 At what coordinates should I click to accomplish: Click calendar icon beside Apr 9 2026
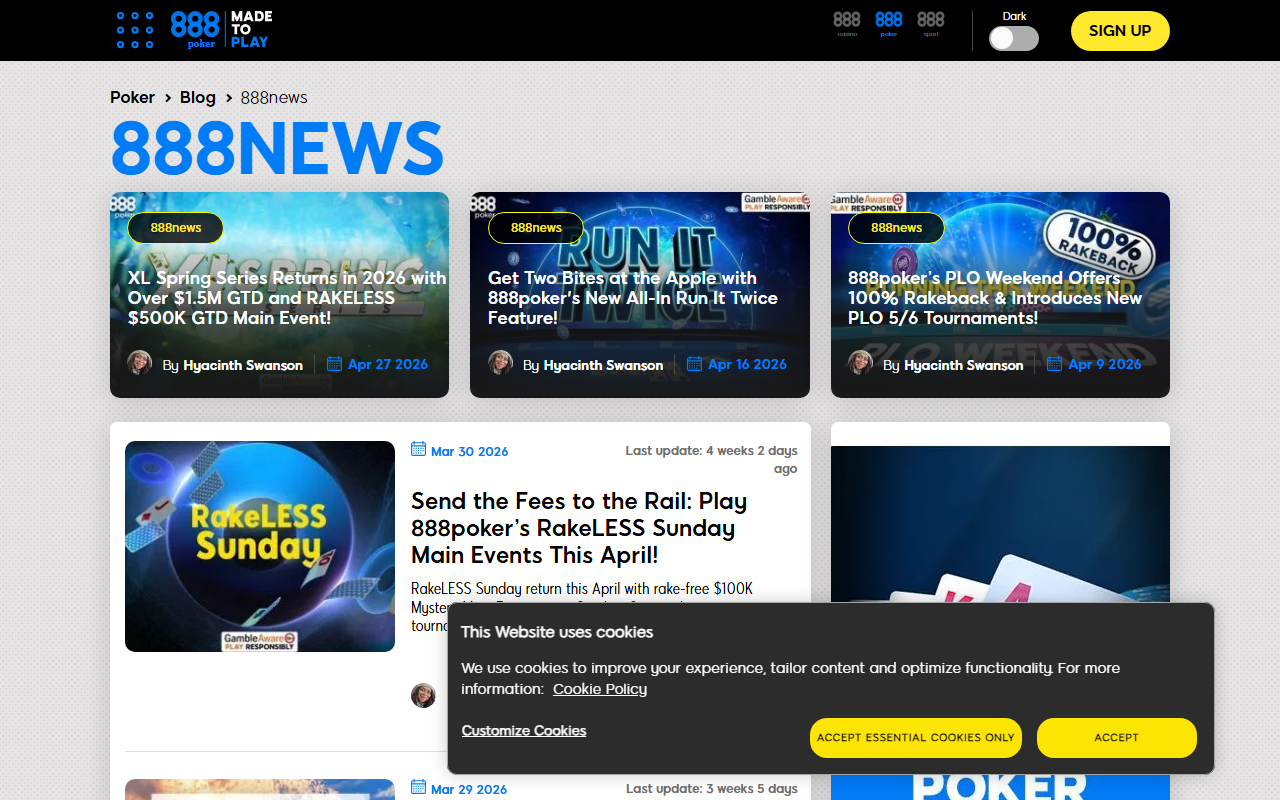coord(1054,364)
